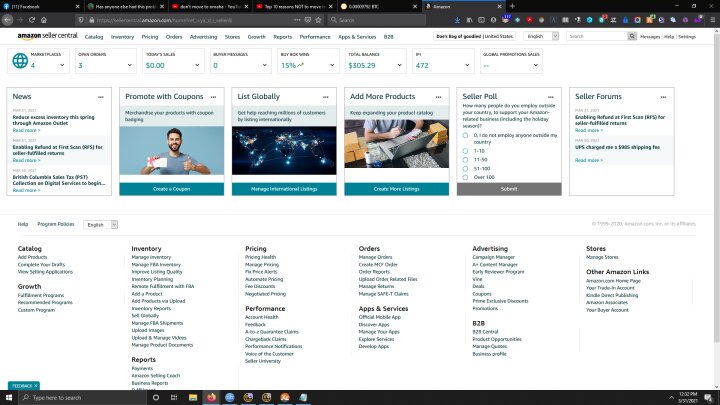Select the 51-100 poll option
The height and width of the screenshot is (405, 720).
point(465,169)
